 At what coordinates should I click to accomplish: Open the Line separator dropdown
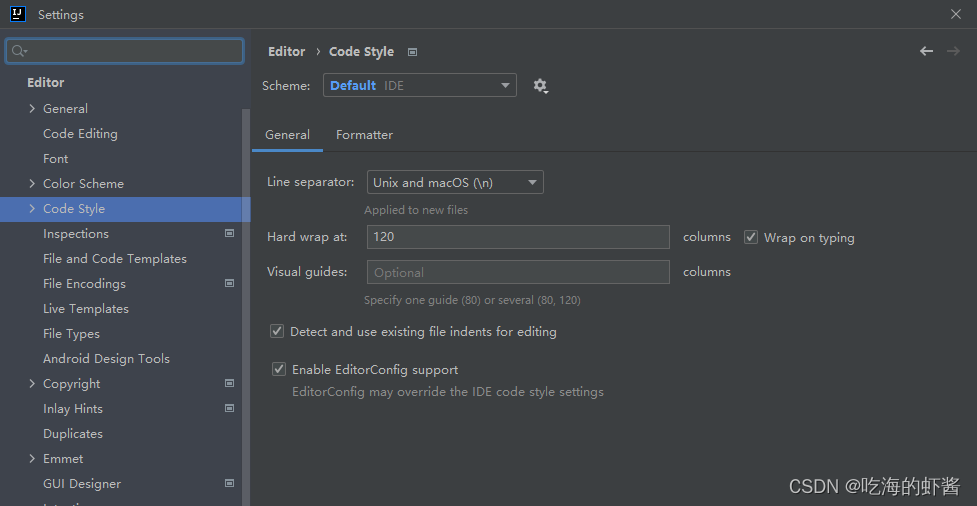pyautogui.click(x=455, y=183)
